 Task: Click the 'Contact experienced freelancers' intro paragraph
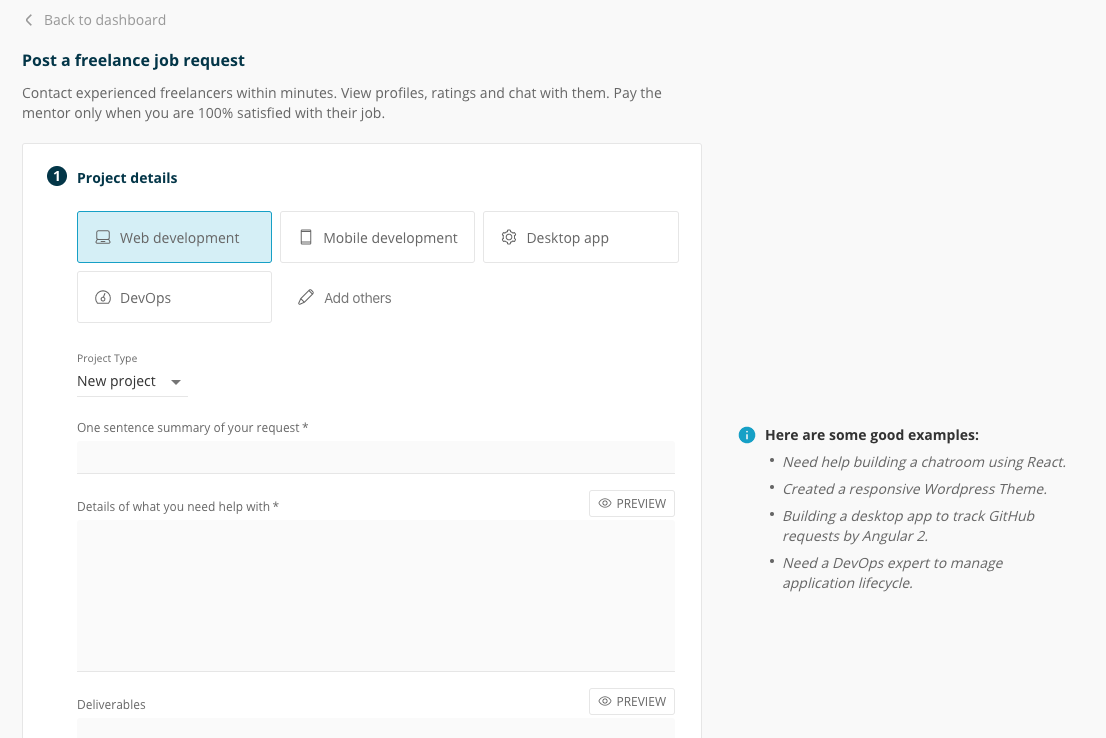click(x=342, y=103)
